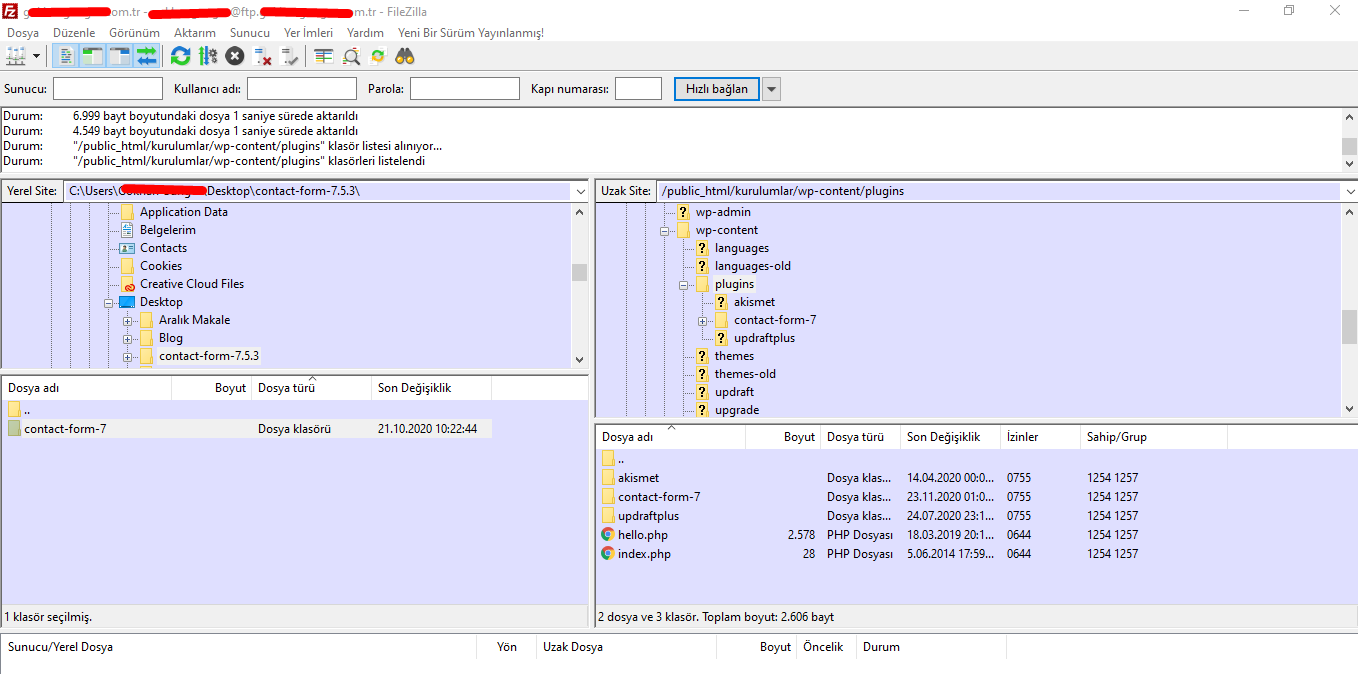This screenshot has height=674, width=1358.
Task: Focus the Parola input field
Action: pos(465,89)
